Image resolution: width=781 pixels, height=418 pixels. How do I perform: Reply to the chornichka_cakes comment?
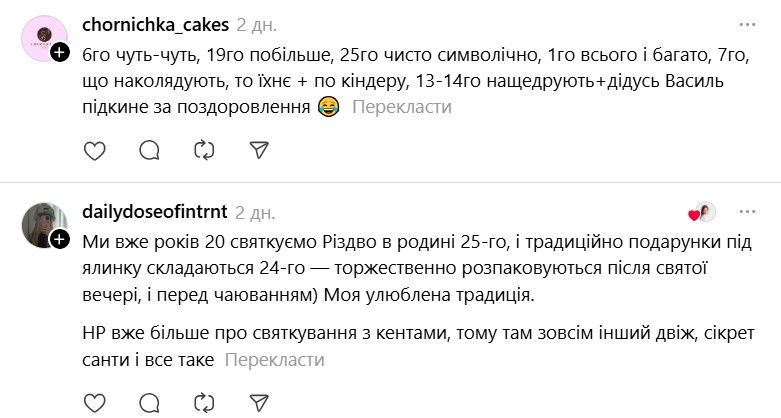pos(149,150)
